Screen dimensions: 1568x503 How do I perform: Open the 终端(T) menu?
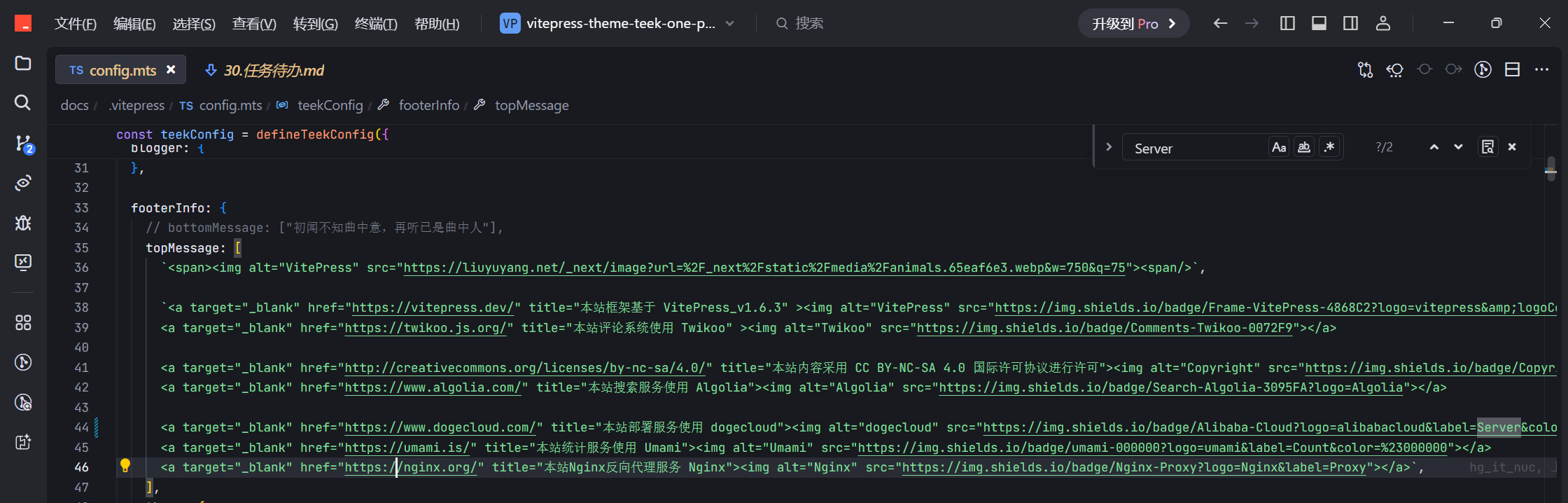[x=376, y=24]
